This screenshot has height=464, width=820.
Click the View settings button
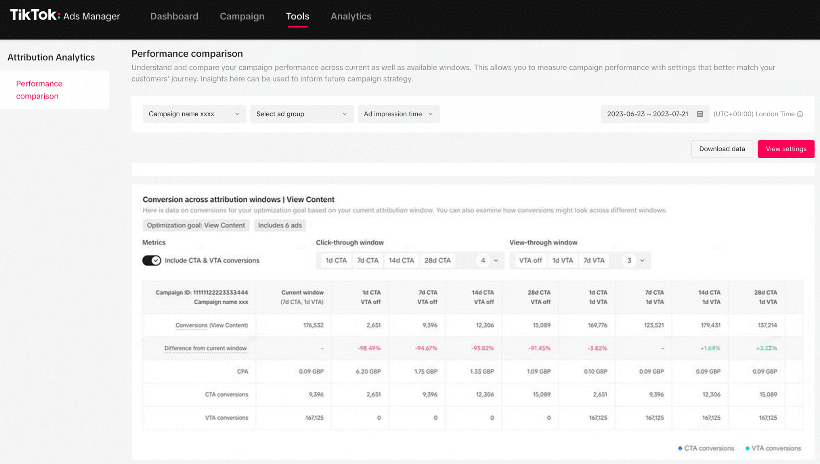(x=785, y=148)
